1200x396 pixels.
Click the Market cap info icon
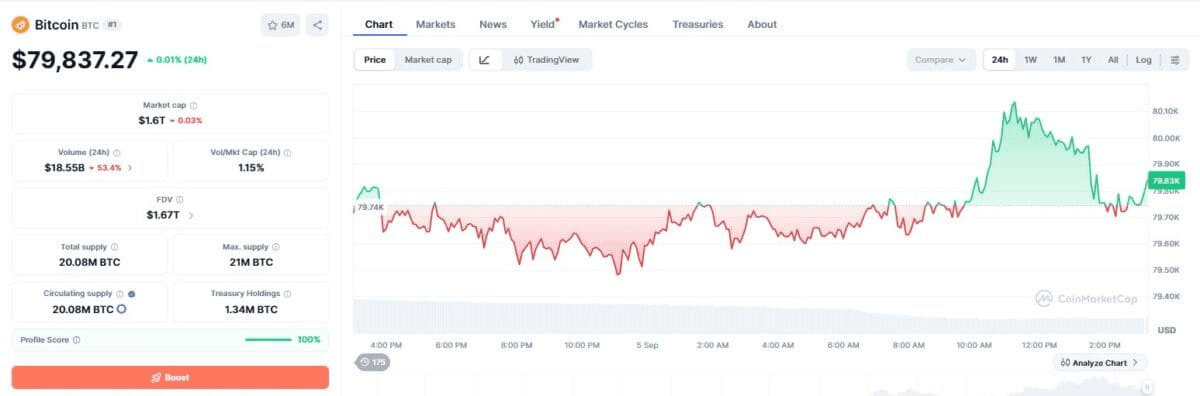pyautogui.click(x=194, y=105)
